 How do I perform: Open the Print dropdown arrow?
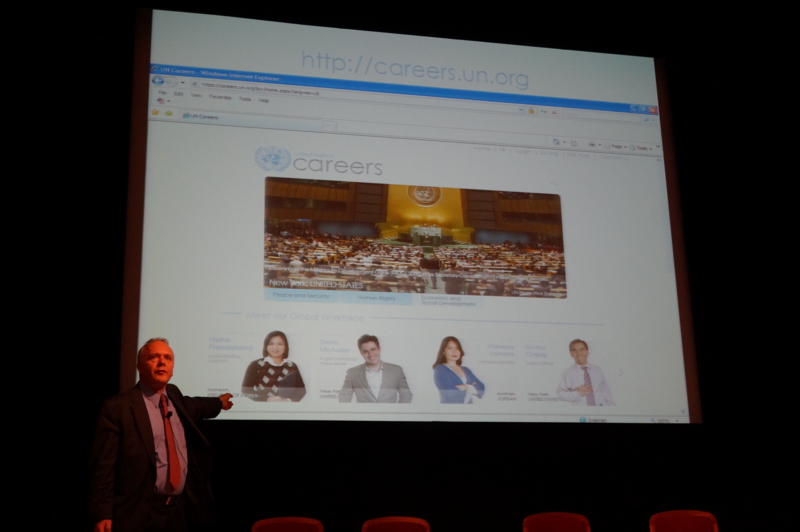[x=599, y=145]
